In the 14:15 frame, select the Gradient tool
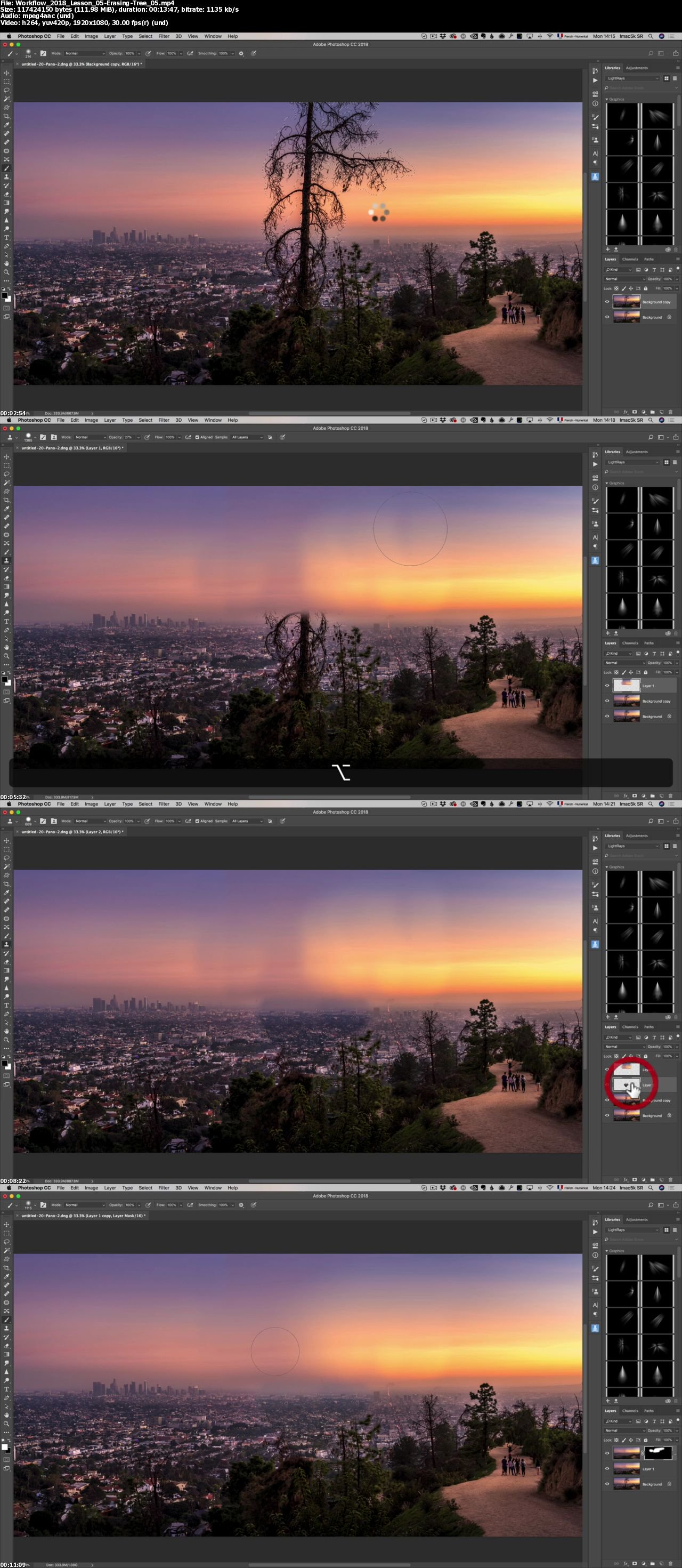The image size is (682, 1568). tap(7, 203)
